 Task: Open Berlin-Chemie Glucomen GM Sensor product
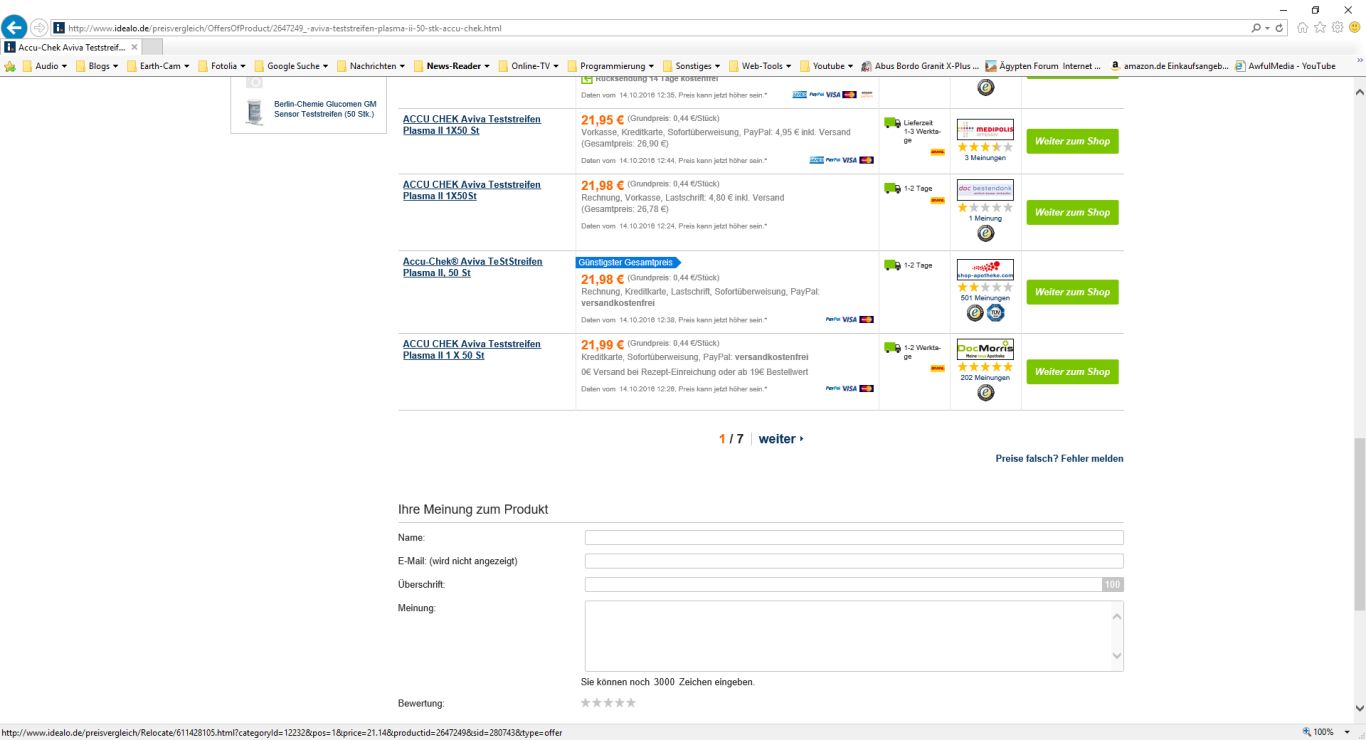(325, 108)
